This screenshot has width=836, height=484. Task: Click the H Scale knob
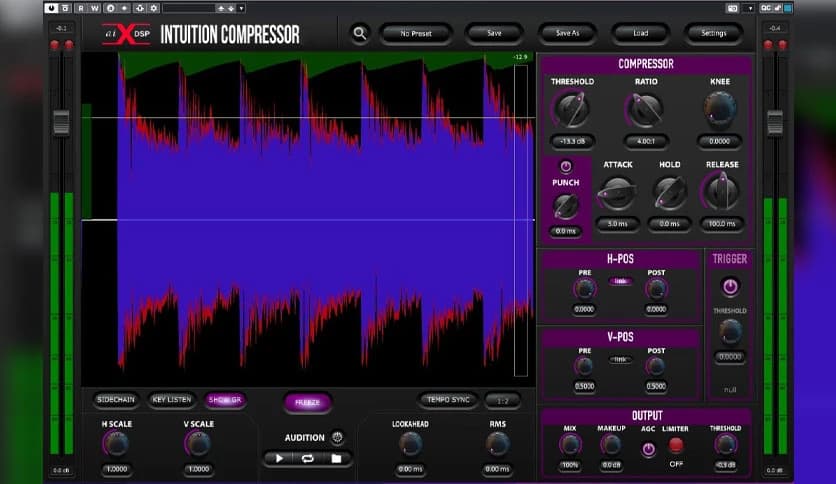[x=116, y=444]
